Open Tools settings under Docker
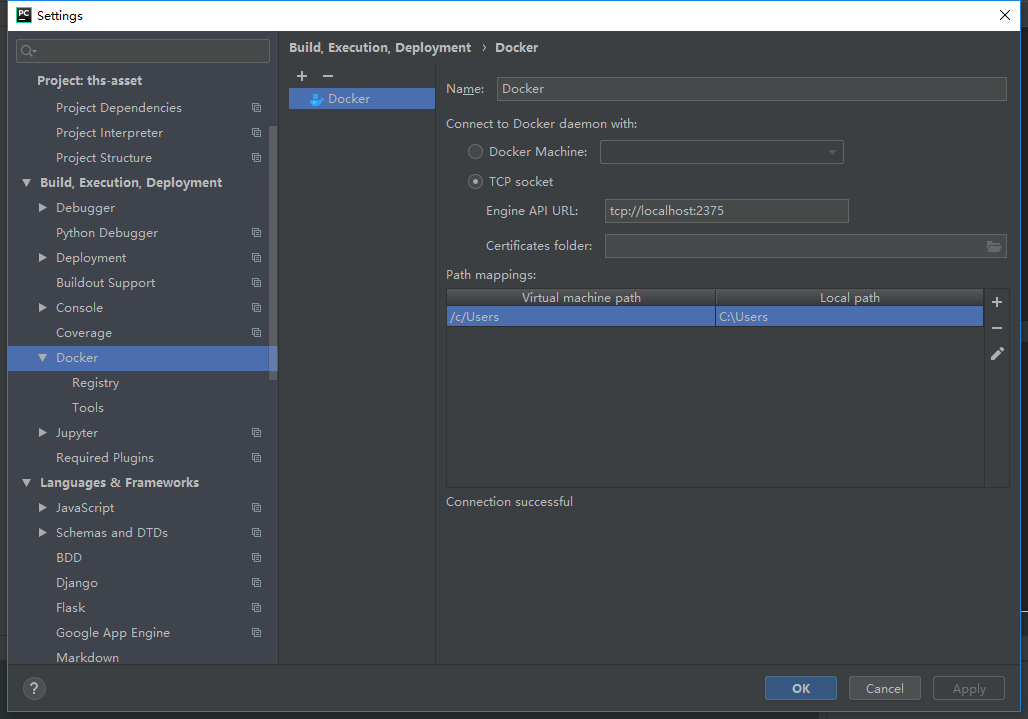 point(88,408)
